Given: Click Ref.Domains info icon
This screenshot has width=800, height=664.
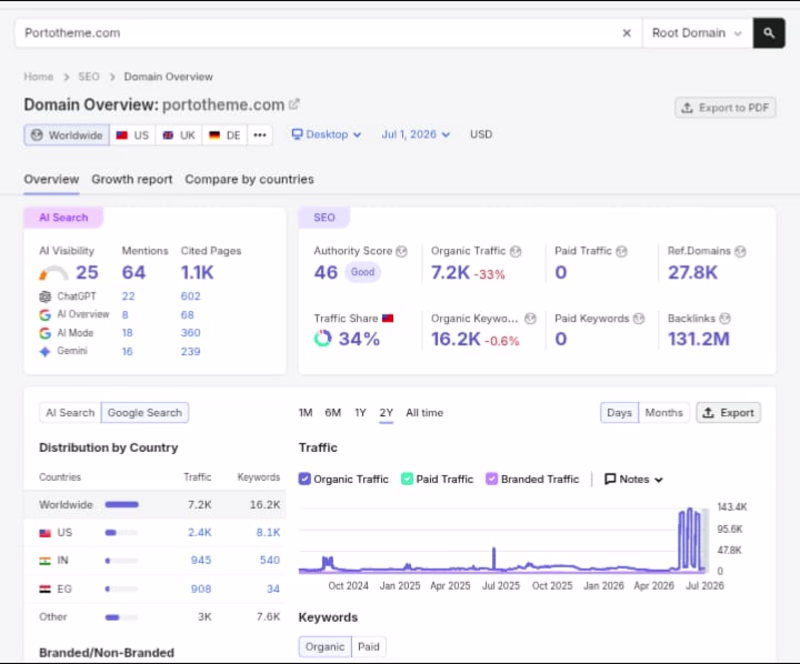Looking at the screenshot, I should coord(740,251).
